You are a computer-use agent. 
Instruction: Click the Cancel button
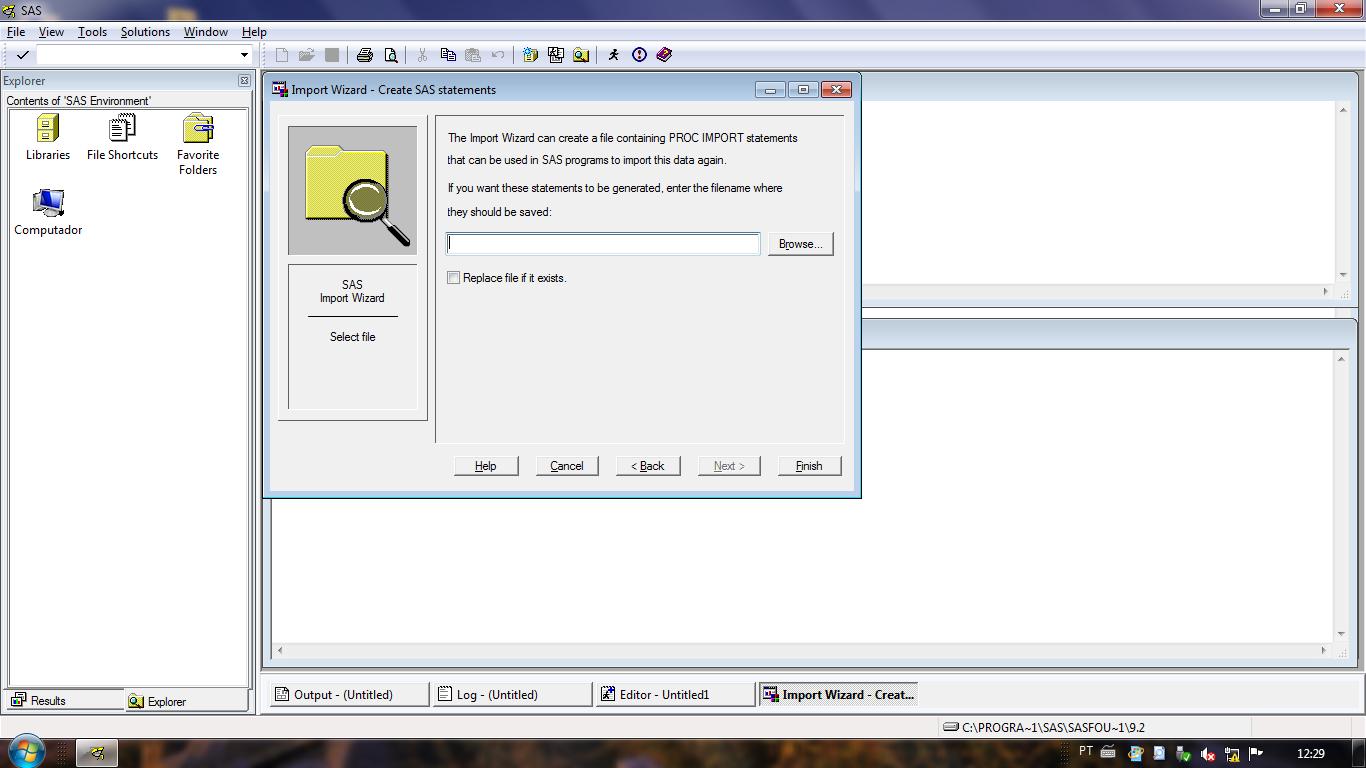click(x=567, y=466)
